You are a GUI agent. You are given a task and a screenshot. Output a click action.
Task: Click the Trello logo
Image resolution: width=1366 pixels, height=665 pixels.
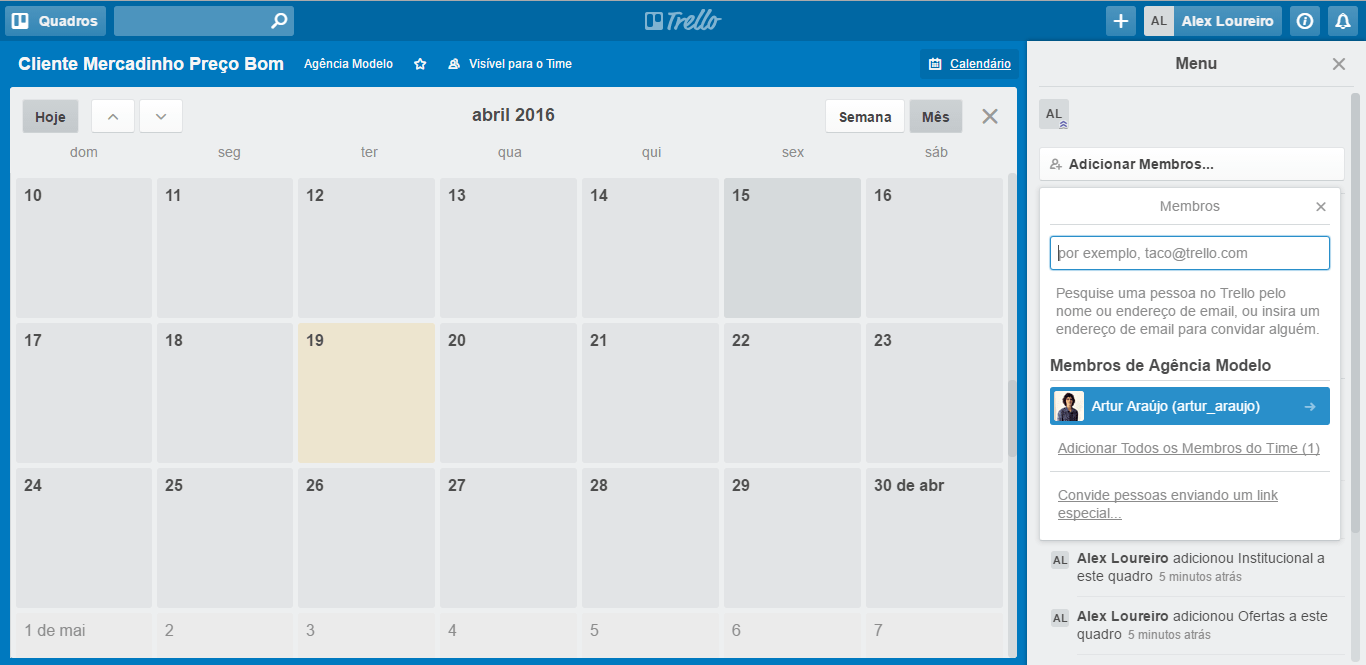(x=683, y=21)
